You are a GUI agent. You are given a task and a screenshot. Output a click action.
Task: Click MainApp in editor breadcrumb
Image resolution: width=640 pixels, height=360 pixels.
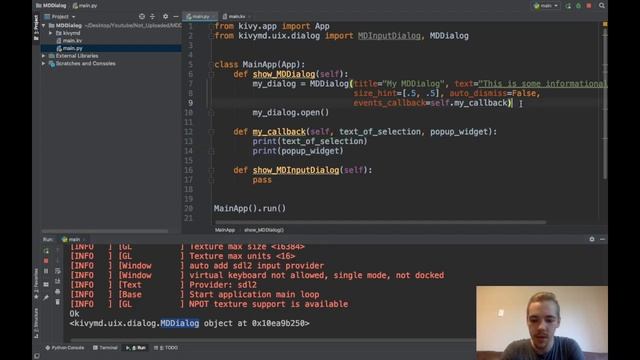[x=225, y=230]
